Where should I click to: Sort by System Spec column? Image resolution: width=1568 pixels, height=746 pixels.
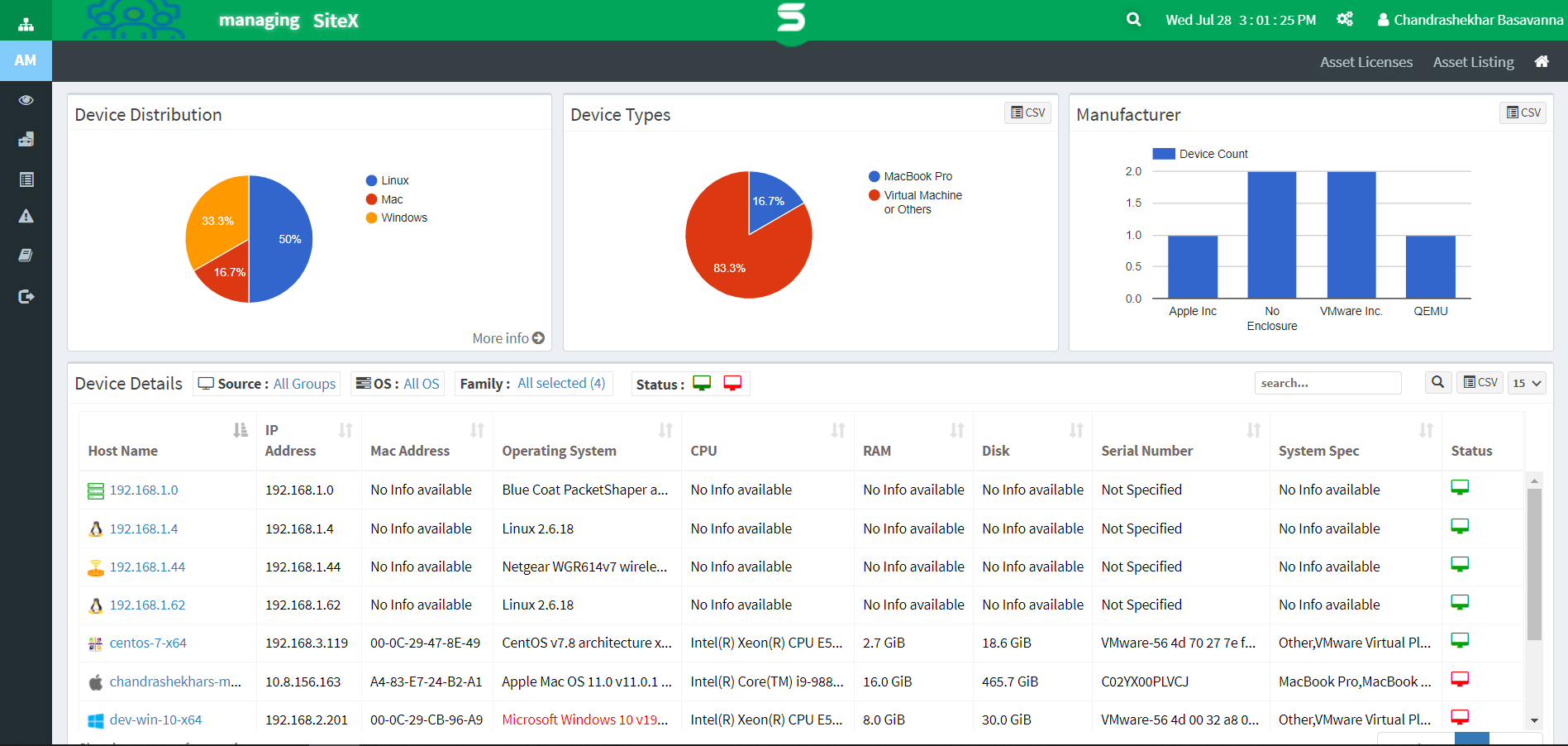click(1356, 441)
